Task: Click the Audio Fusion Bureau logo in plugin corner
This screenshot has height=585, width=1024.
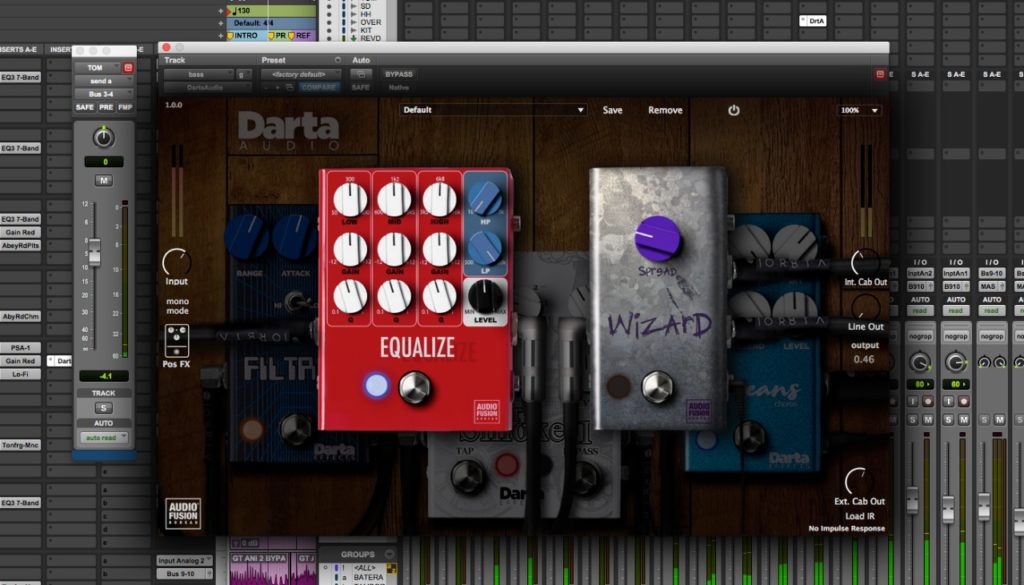Action: (x=183, y=513)
